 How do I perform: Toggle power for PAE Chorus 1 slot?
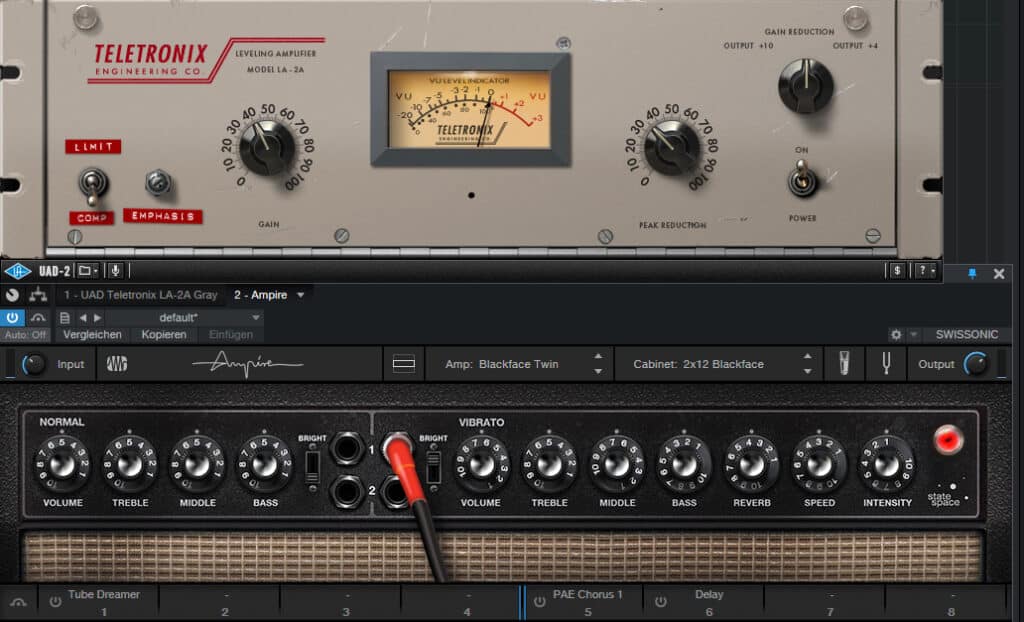pyautogui.click(x=539, y=601)
